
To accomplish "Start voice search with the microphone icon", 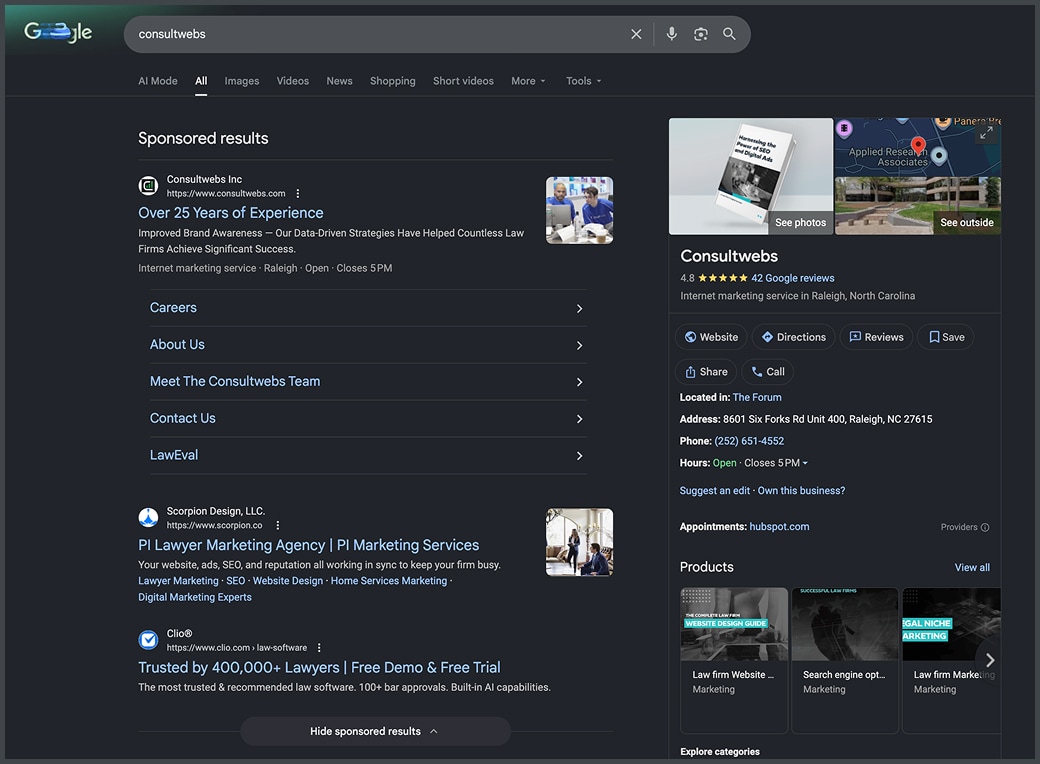I will pyautogui.click(x=671, y=33).
